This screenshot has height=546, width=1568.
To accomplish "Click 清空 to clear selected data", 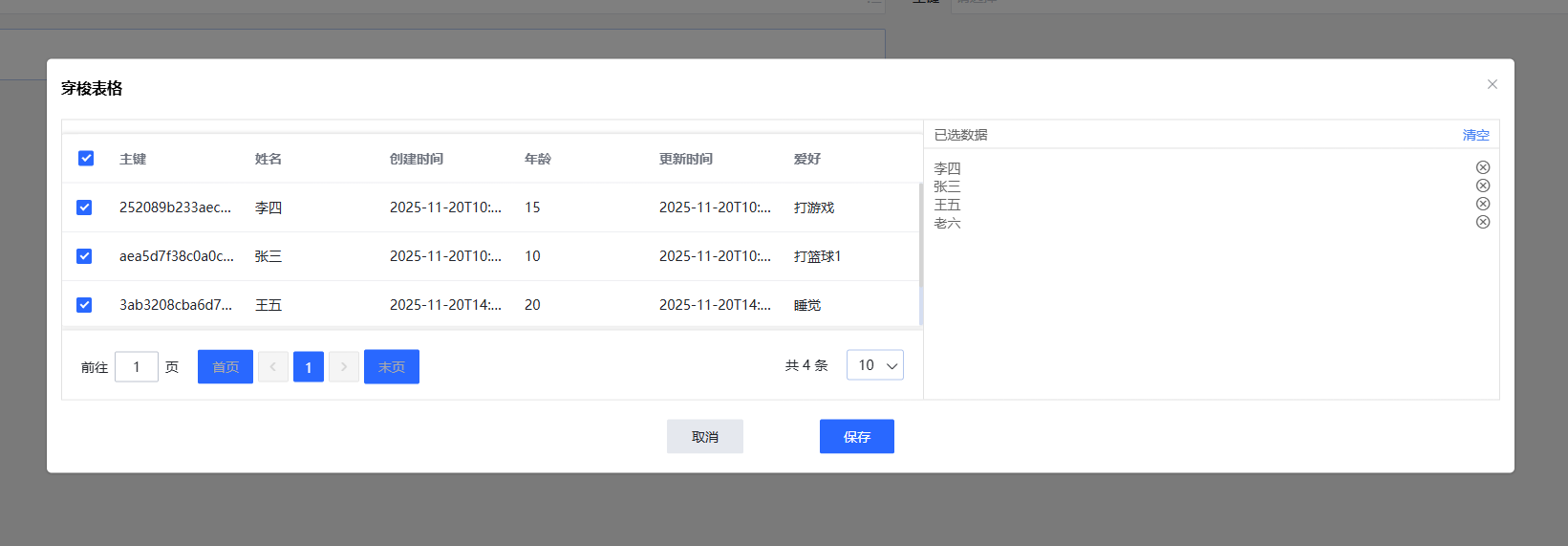I will 1475,135.
